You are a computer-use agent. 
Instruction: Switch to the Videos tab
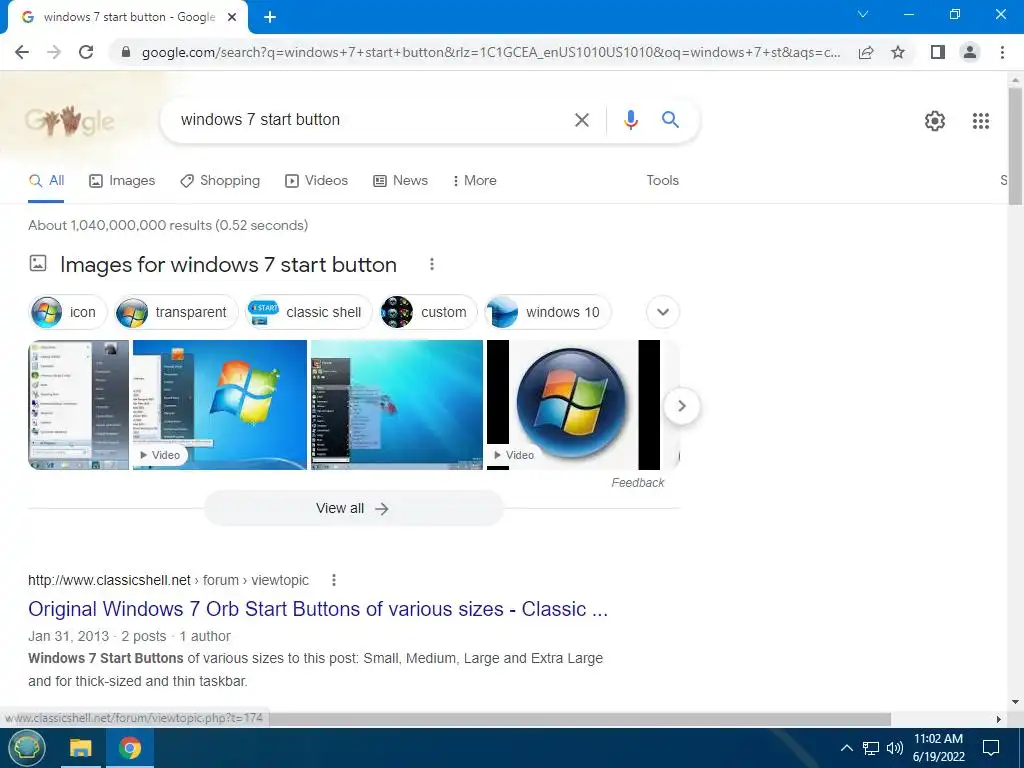pyautogui.click(x=317, y=181)
